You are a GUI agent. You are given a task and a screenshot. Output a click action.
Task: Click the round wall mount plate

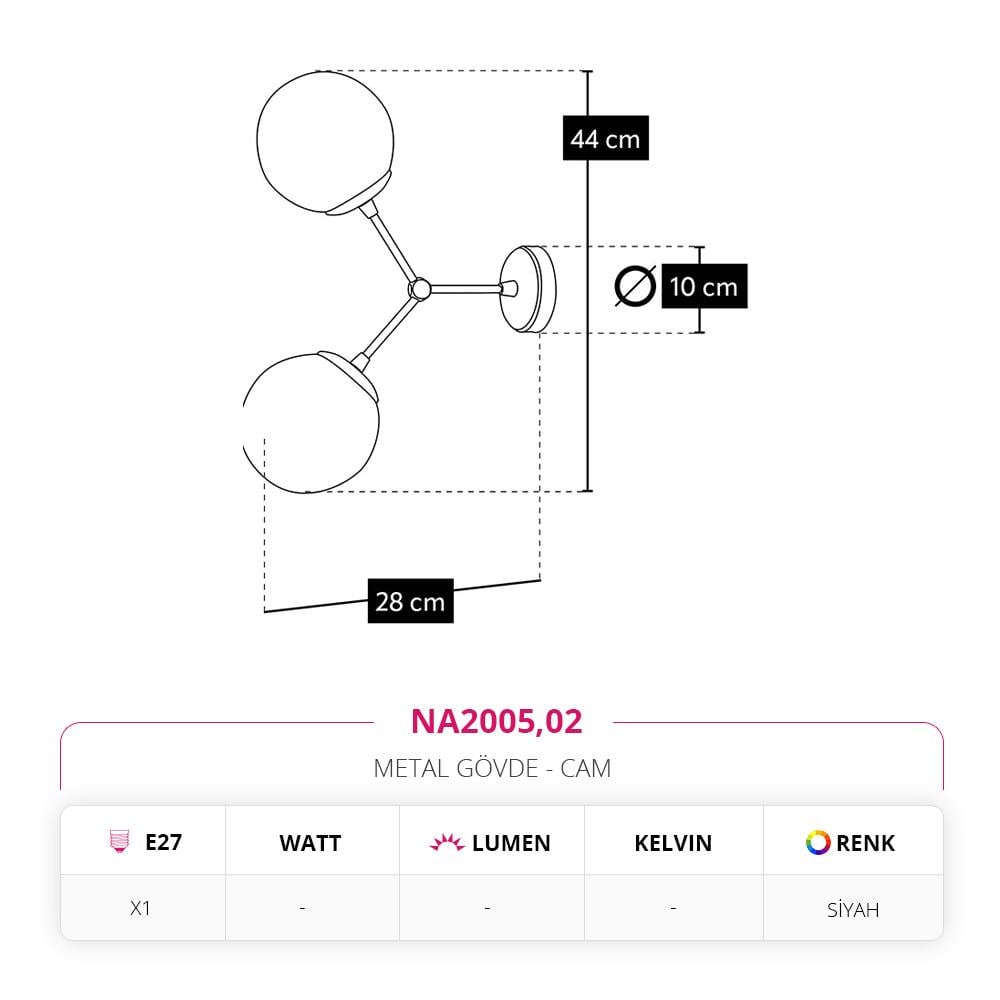tap(527, 290)
